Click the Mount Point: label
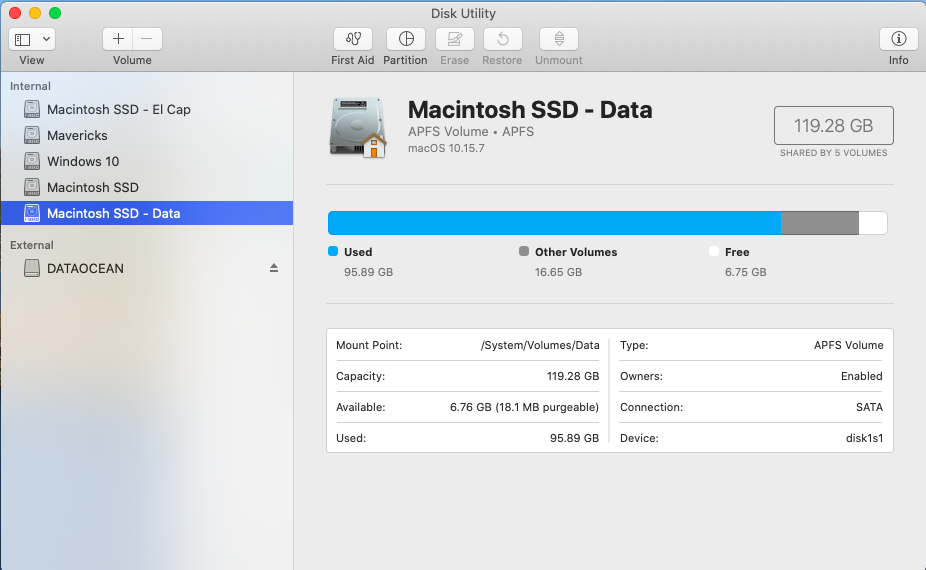This screenshot has height=570, width=926. coord(369,345)
